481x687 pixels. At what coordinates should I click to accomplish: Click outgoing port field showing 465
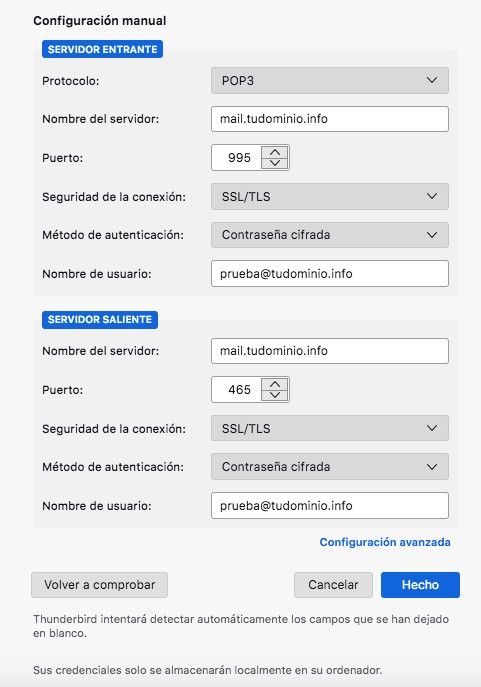(x=237, y=390)
